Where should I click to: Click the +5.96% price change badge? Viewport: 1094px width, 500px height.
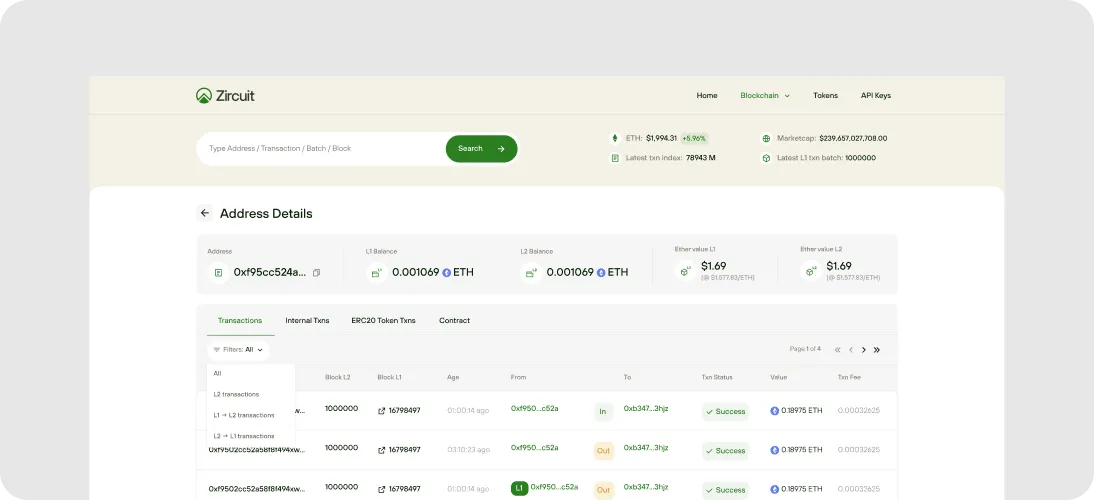tap(694, 138)
